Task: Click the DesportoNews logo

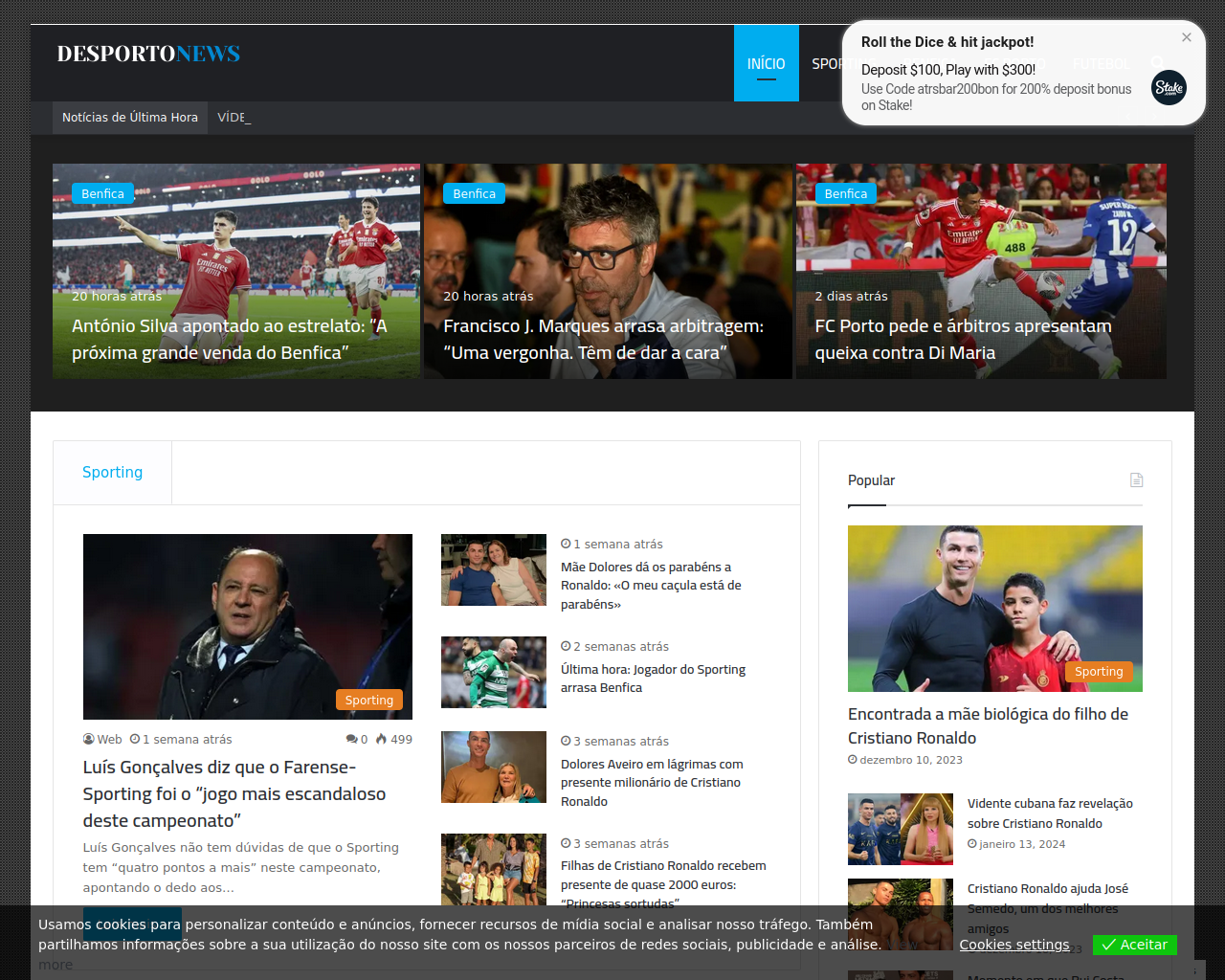Action: [x=148, y=54]
